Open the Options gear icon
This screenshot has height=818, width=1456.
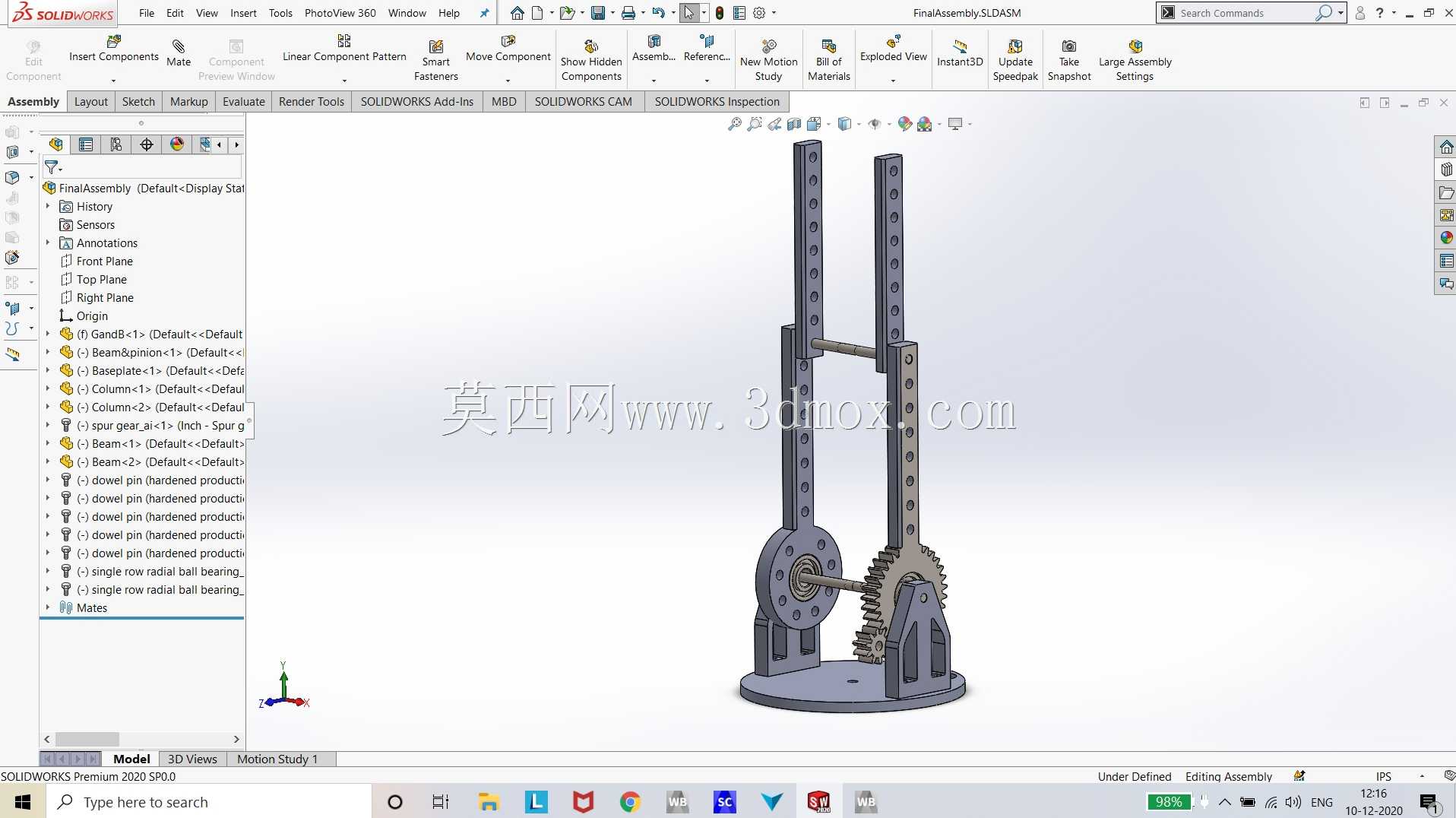pos(759,13)
